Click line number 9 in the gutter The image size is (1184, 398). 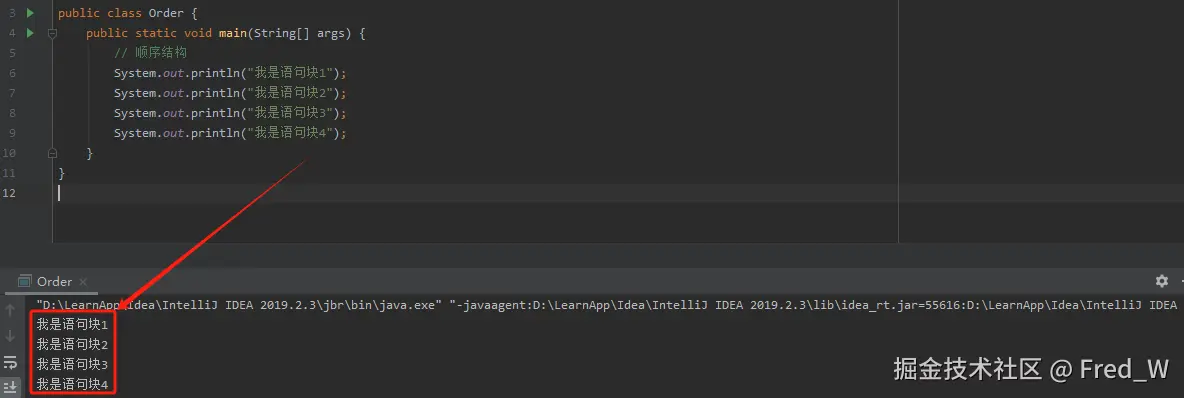tap(13, 133)
